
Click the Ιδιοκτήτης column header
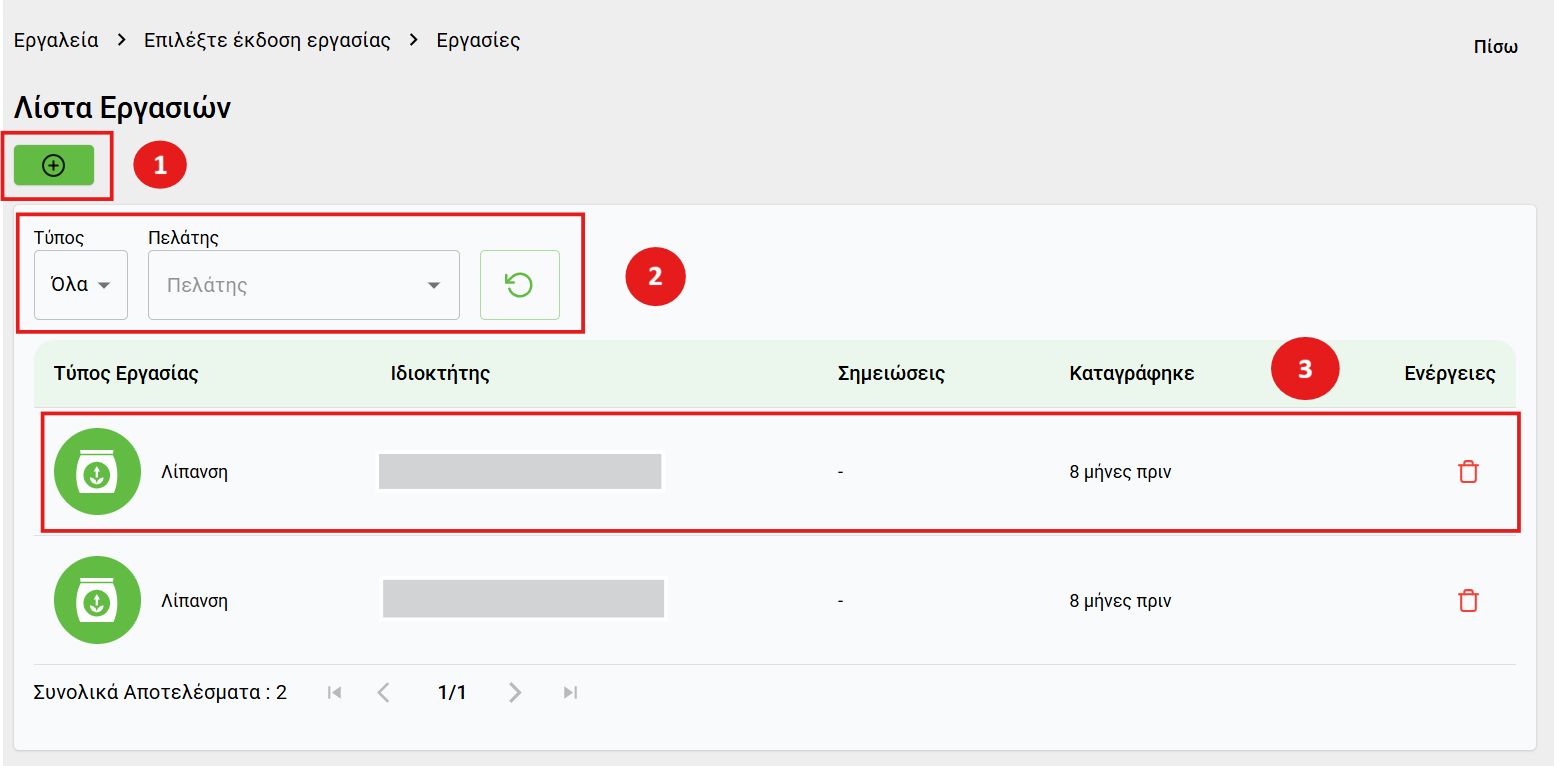click(440, 374)
